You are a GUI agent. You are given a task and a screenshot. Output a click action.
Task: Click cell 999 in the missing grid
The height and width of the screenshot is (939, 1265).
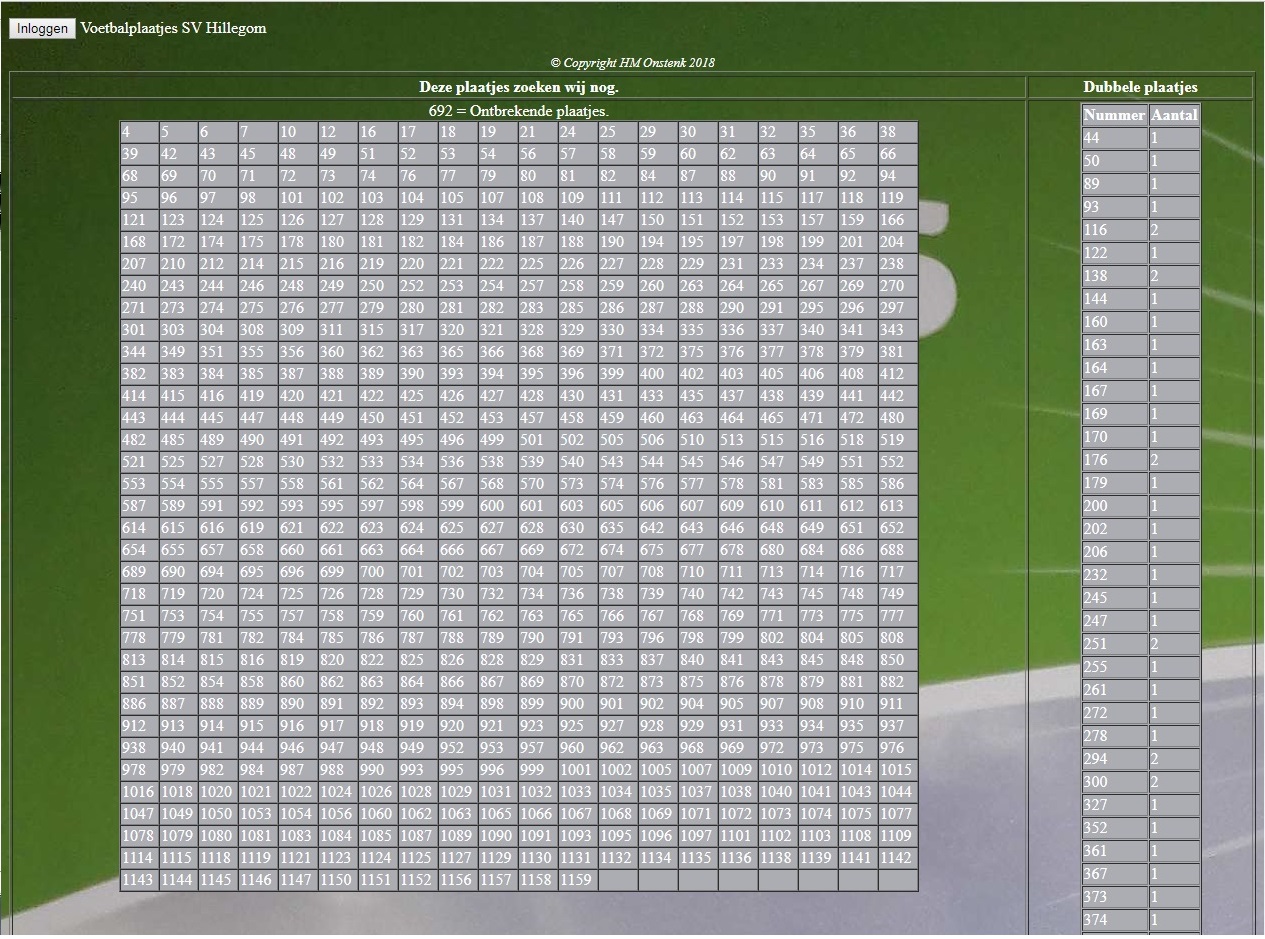pos(538,770)
